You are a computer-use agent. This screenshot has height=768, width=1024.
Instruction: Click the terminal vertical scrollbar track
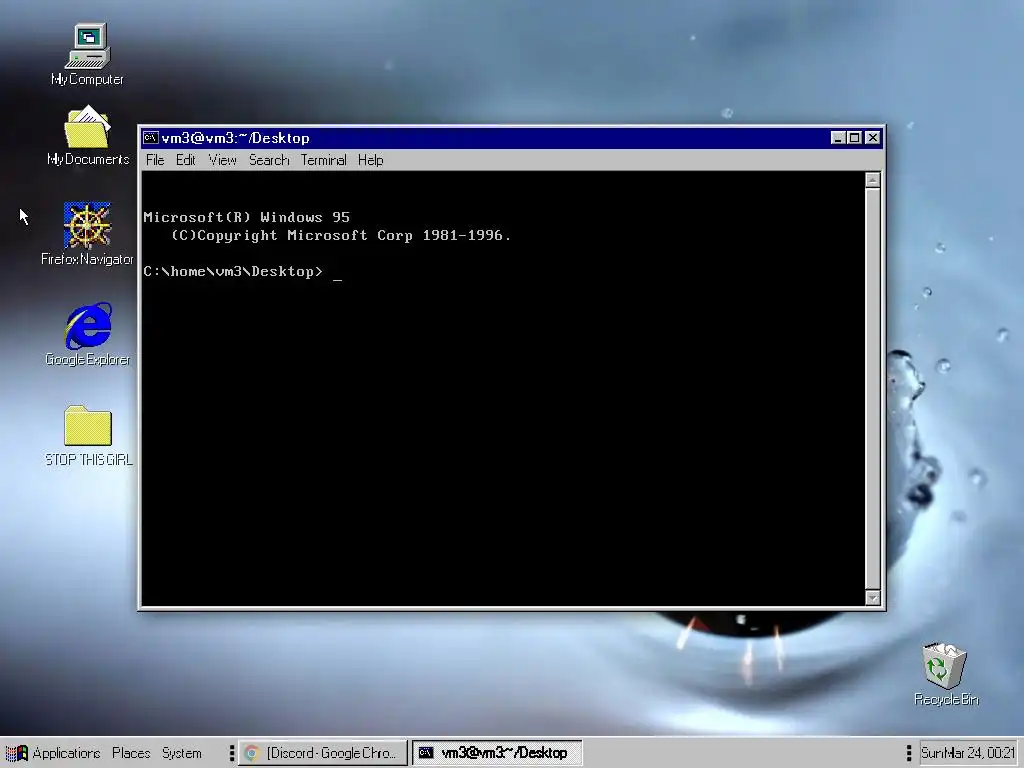872,389
